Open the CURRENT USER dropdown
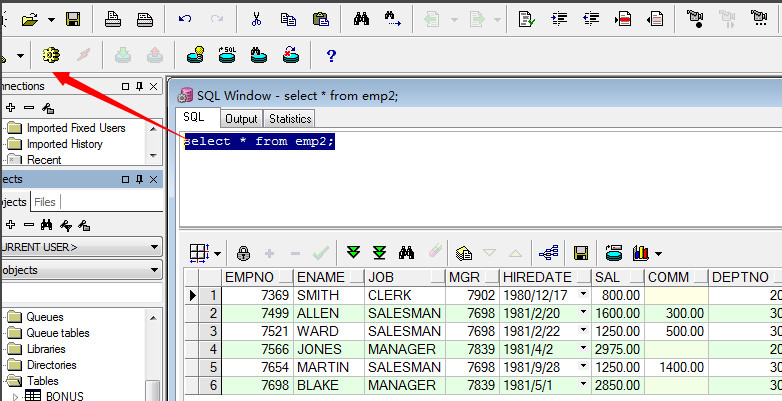 coord(154,246)
